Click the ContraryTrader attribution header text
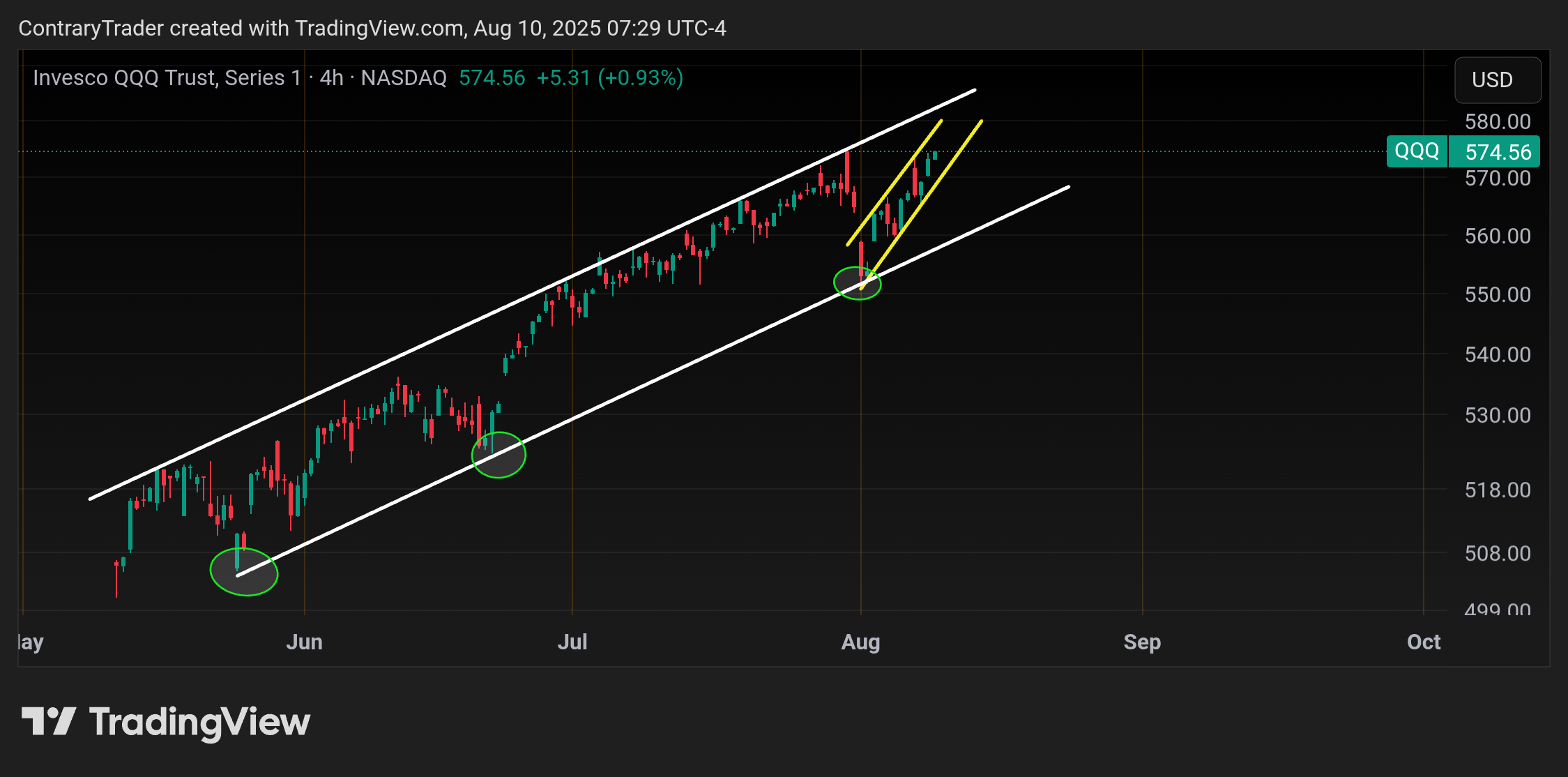The width and height of the screenshot is (1568, 777). [372, 28]
